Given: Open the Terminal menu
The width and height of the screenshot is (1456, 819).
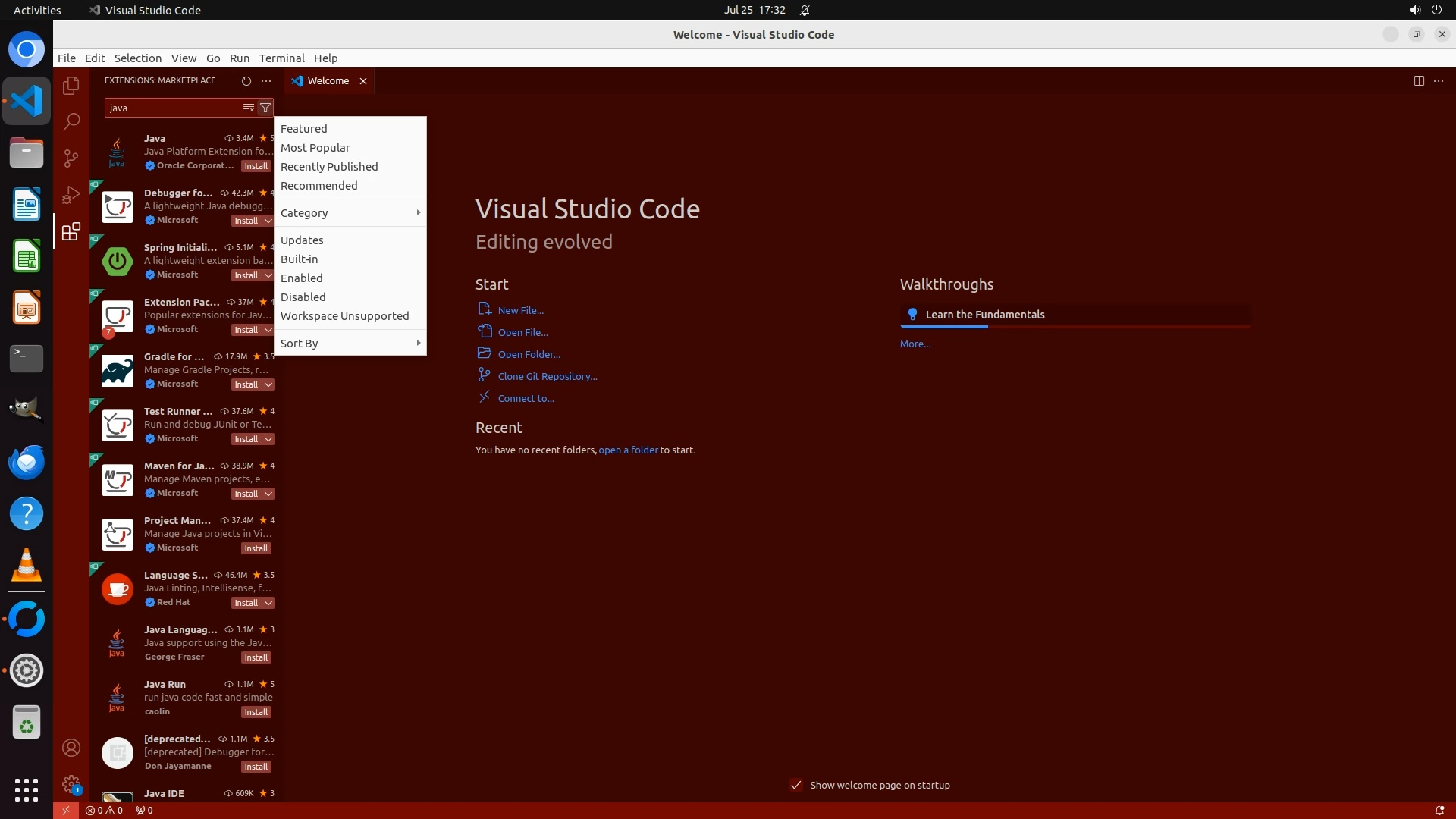Looking at the screenshot, I should pyautogui.click(x=281, y=58).
